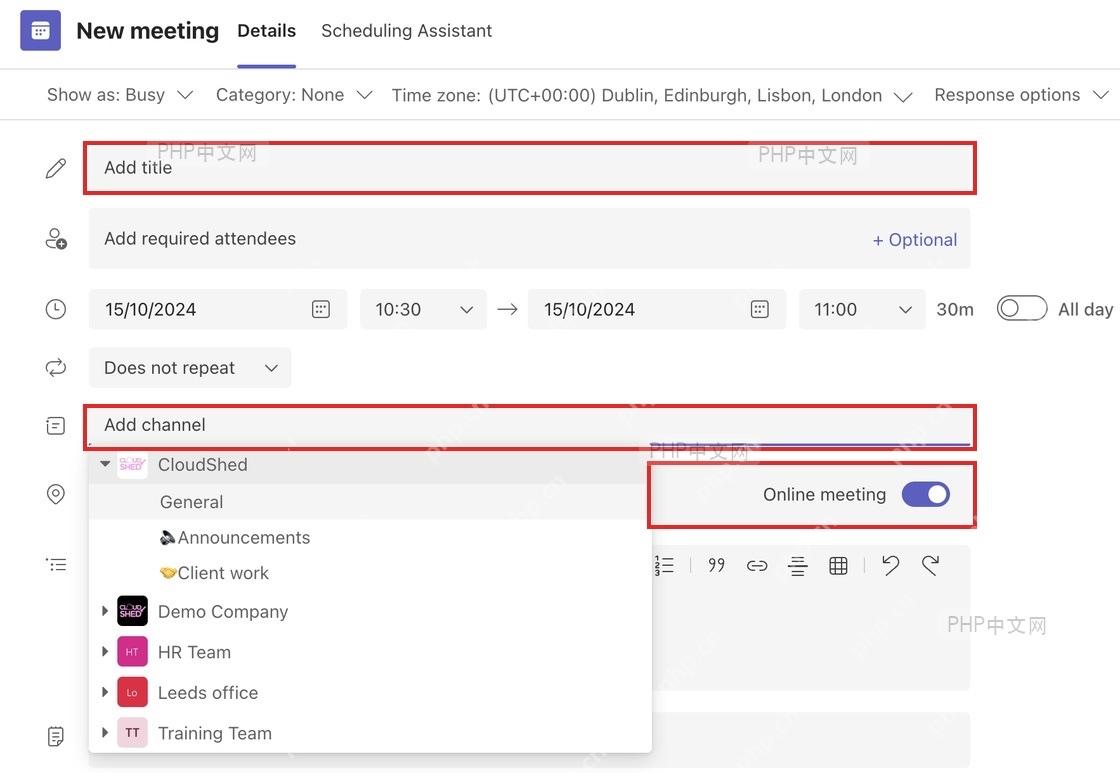Click the Add channel field
Screen dimensions: 1120x773
pos(530,426)
